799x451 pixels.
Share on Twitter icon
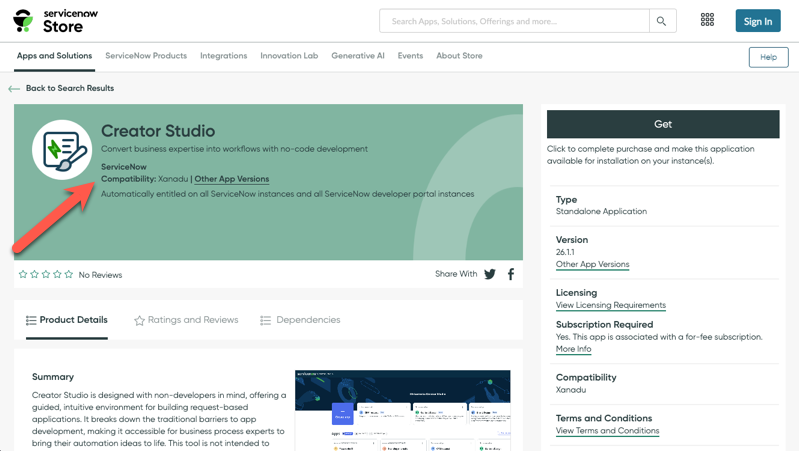490,274
